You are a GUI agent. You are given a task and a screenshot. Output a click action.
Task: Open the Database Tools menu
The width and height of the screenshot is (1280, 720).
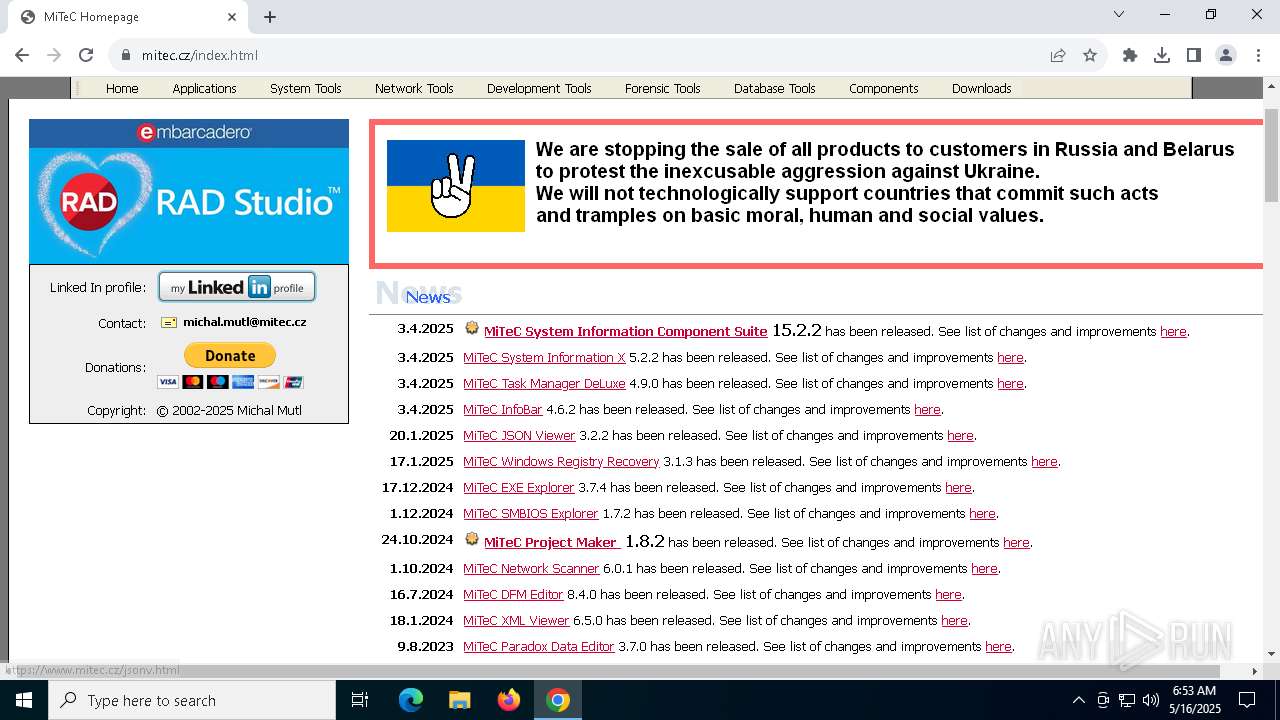point(774,88)
